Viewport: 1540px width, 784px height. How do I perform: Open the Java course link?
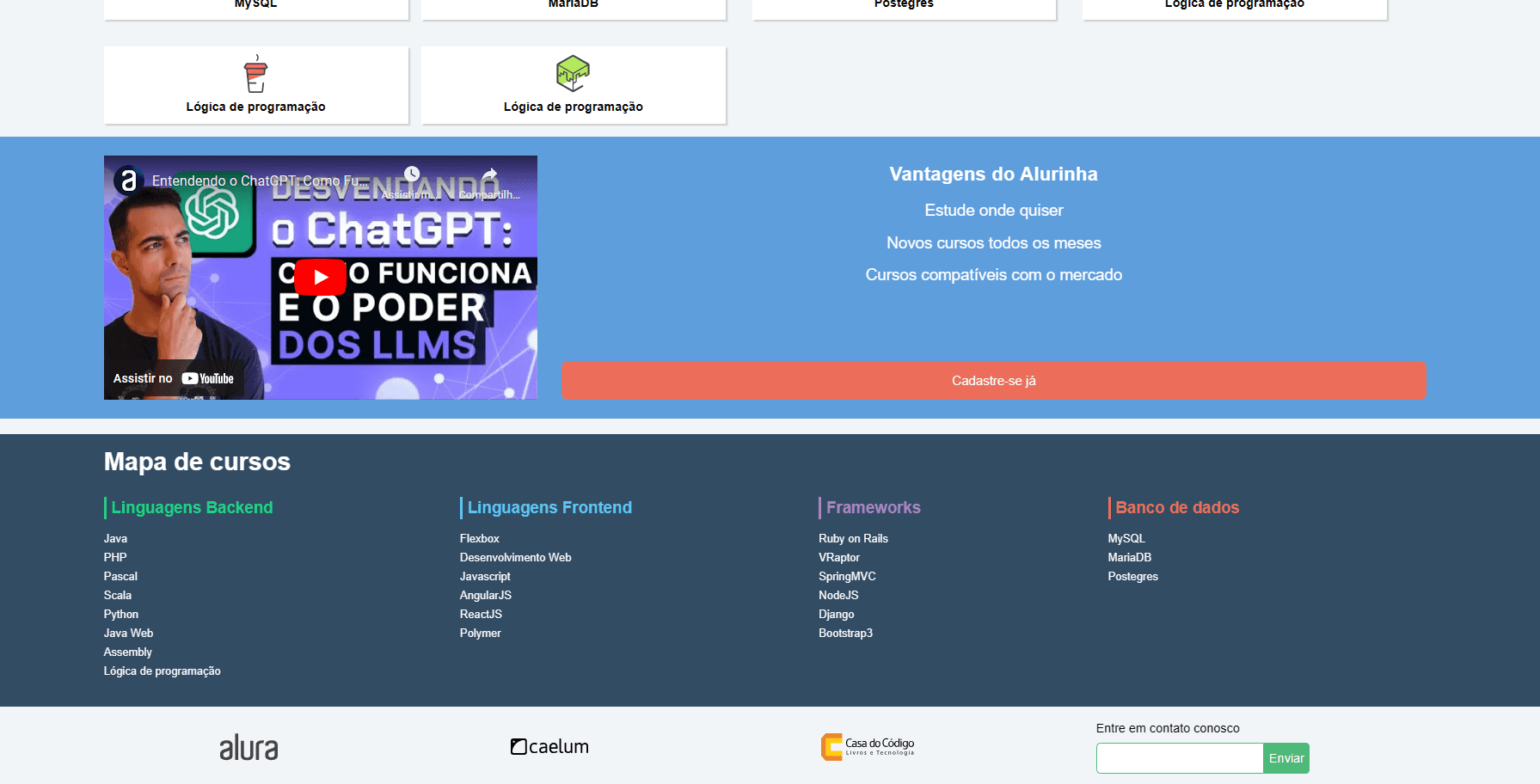click(x=115, y=538)
